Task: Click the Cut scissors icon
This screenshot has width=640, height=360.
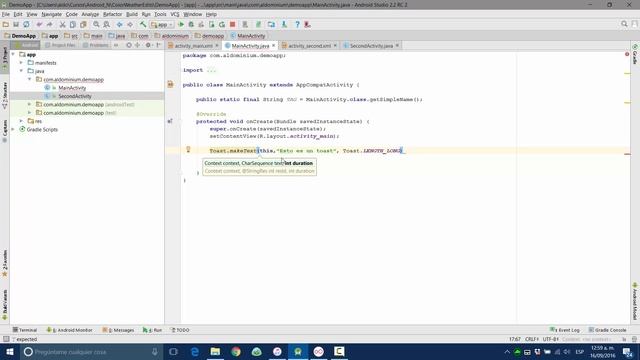Action: click(x=62, y=24)
